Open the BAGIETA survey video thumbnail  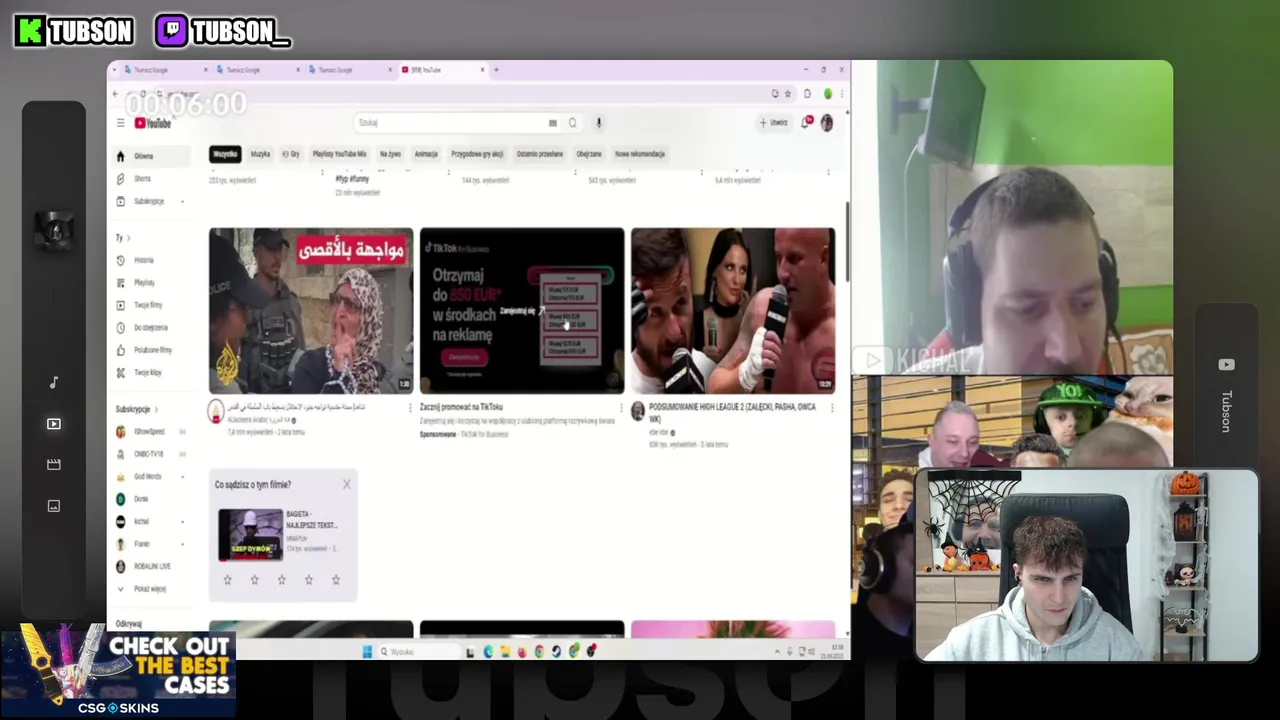point(251,535)
